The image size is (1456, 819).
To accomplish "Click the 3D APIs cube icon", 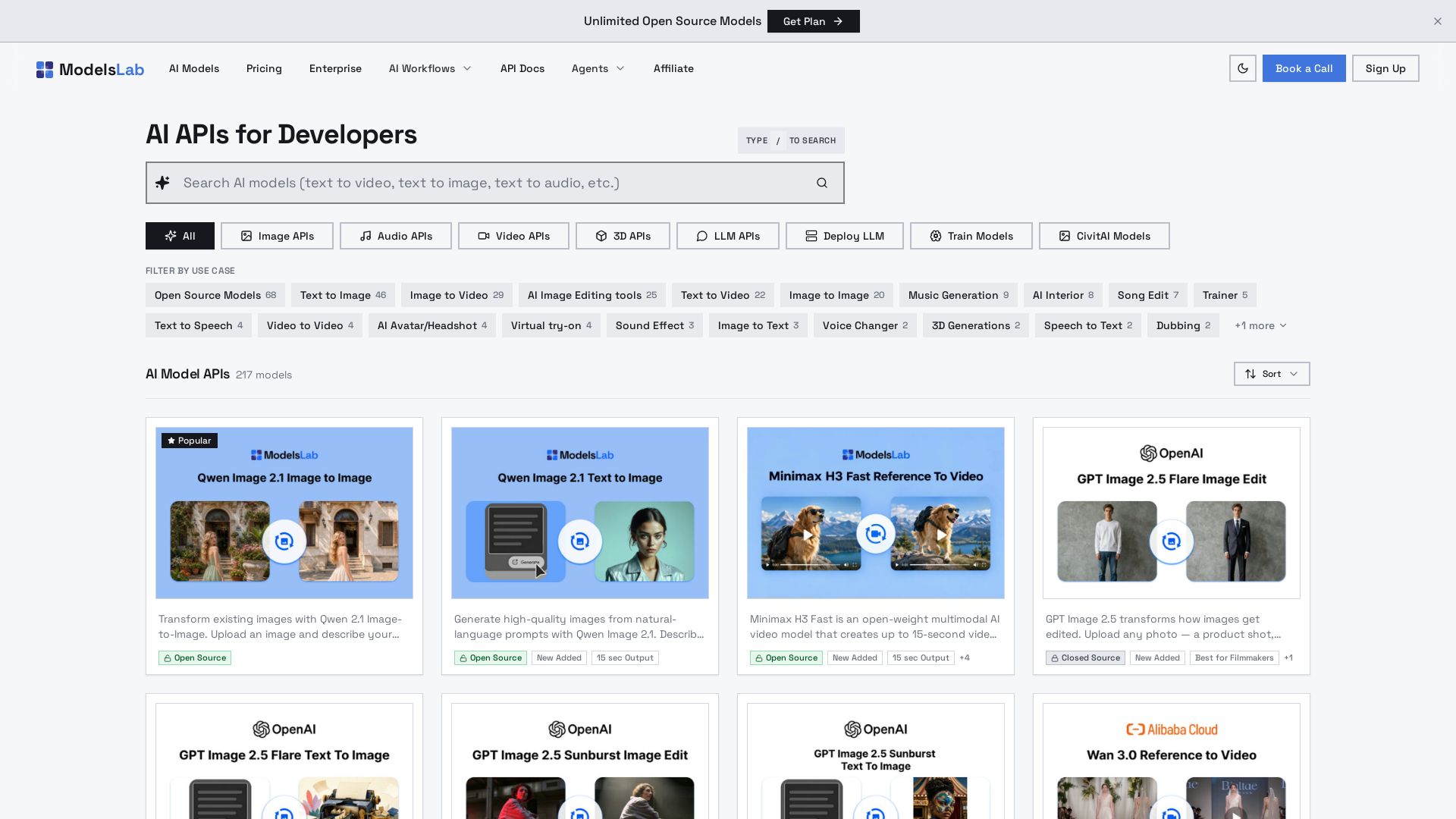I will pos(601,236).
